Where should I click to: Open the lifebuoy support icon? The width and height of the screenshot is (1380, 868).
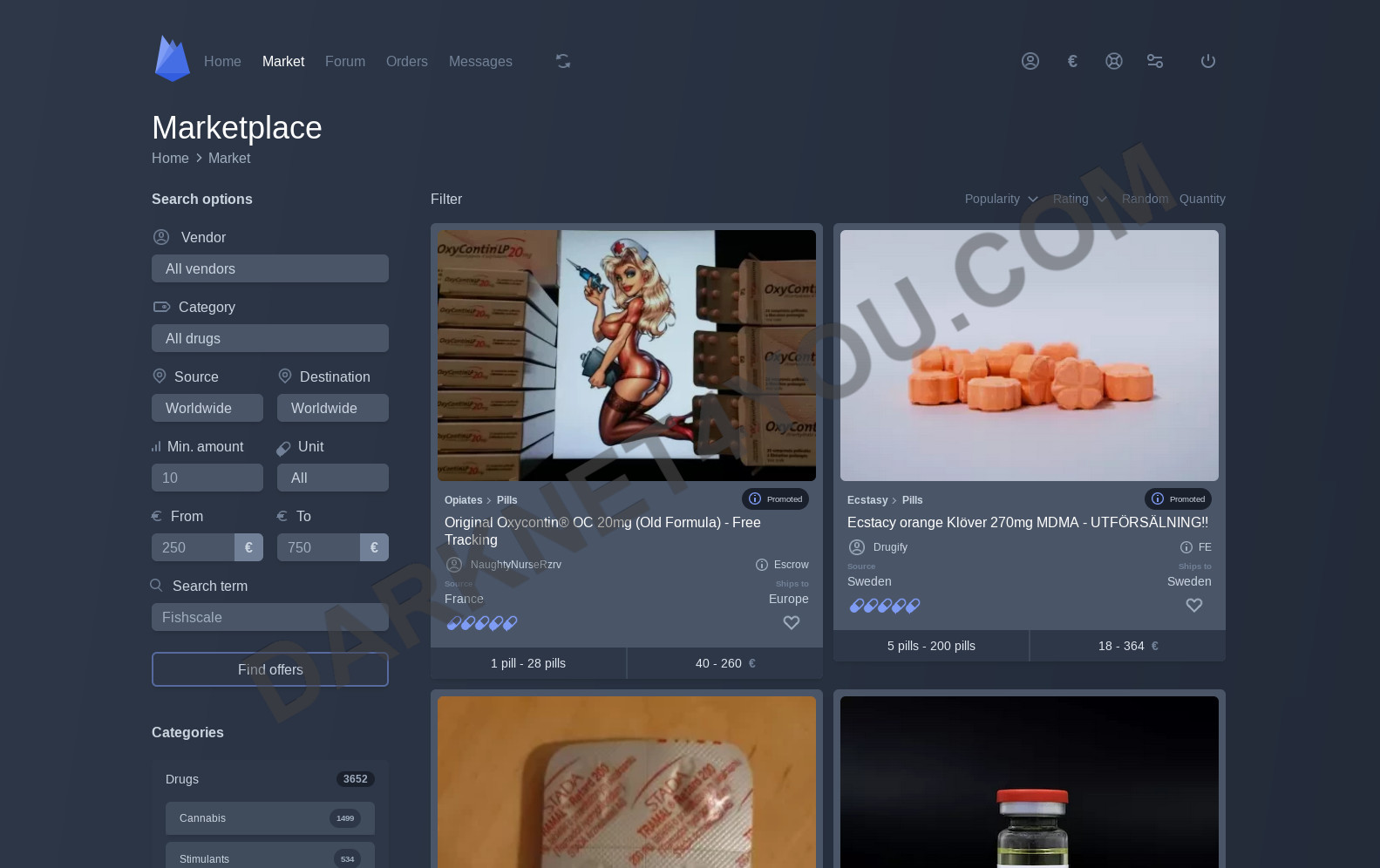tap(1114, 61)
